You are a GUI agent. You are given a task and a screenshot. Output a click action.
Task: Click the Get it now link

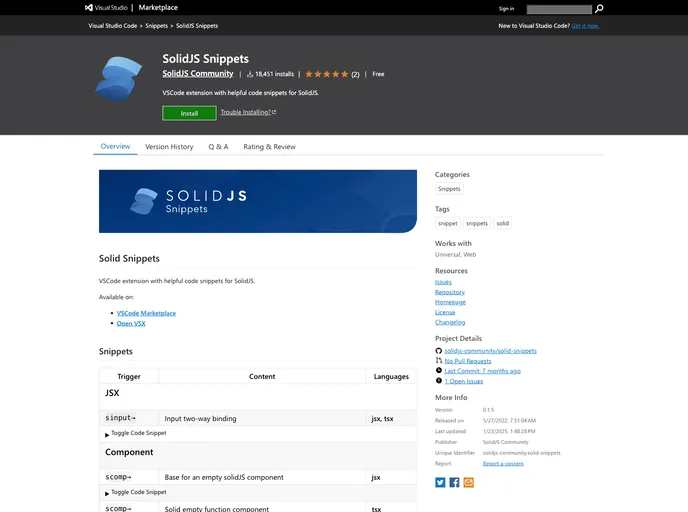click(x=585, y=26)
